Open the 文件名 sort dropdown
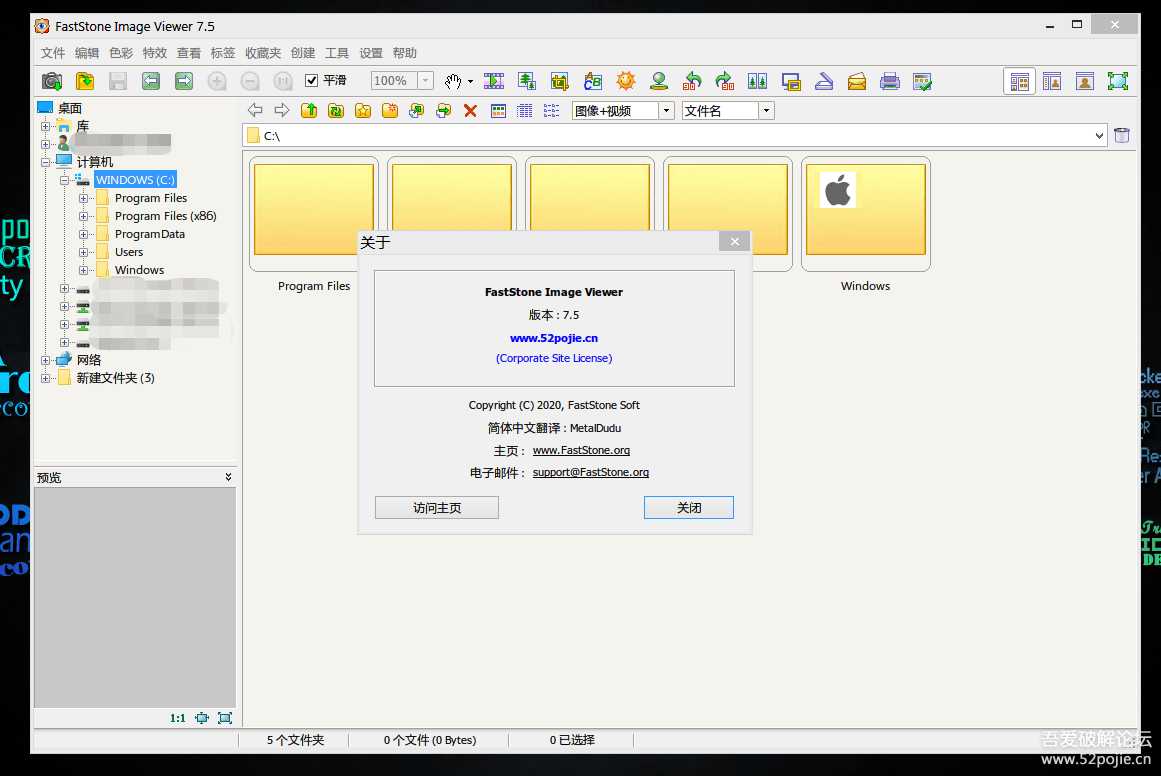Viewport: 1161px width, 776px height. coord(766,111)
